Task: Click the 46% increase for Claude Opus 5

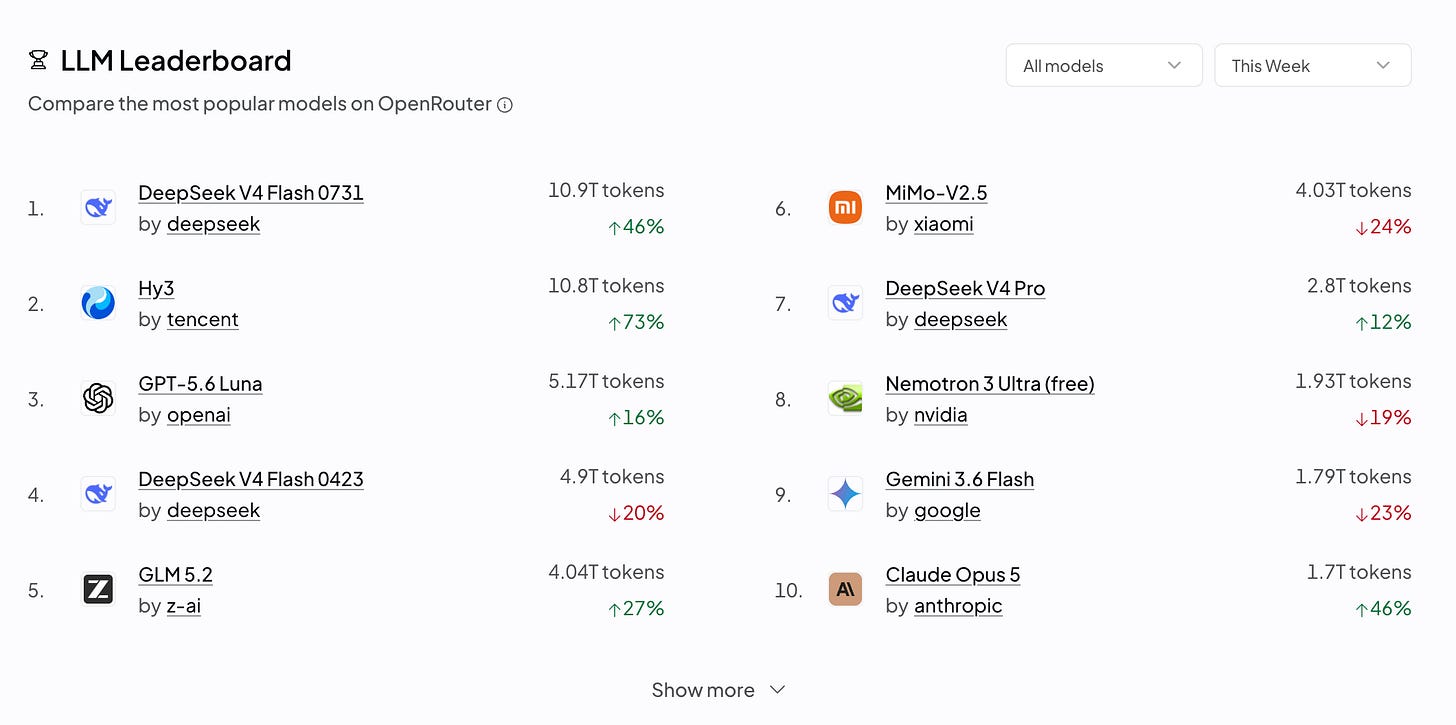Action: 1383,609
